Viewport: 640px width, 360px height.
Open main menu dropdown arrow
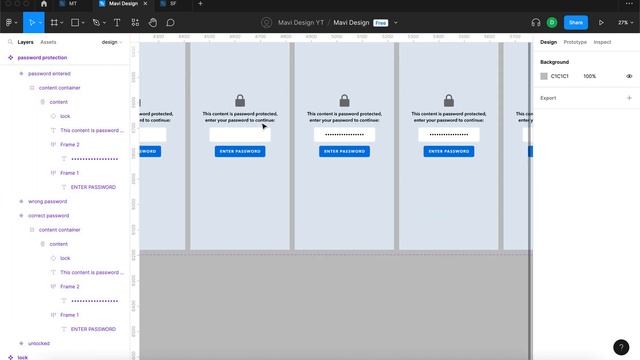(x=16, y=23)
